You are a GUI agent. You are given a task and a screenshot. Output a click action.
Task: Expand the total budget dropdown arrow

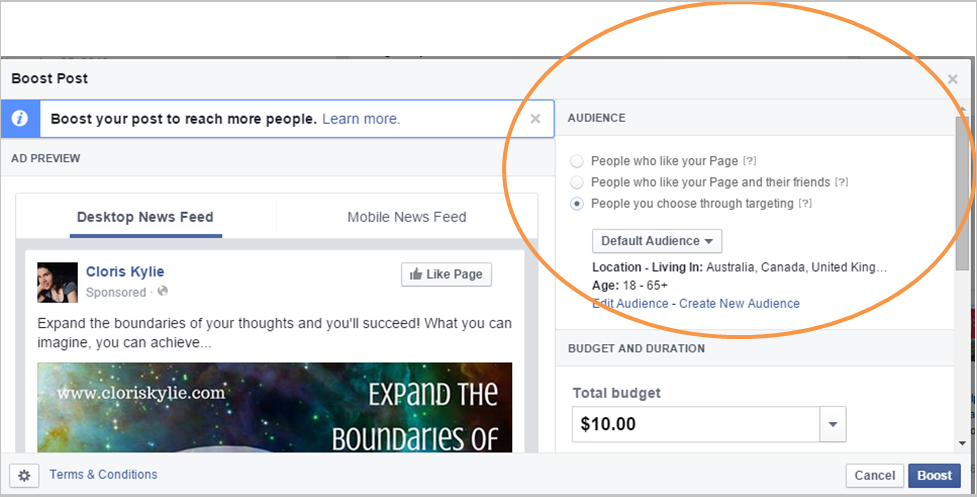click(832, 424)
